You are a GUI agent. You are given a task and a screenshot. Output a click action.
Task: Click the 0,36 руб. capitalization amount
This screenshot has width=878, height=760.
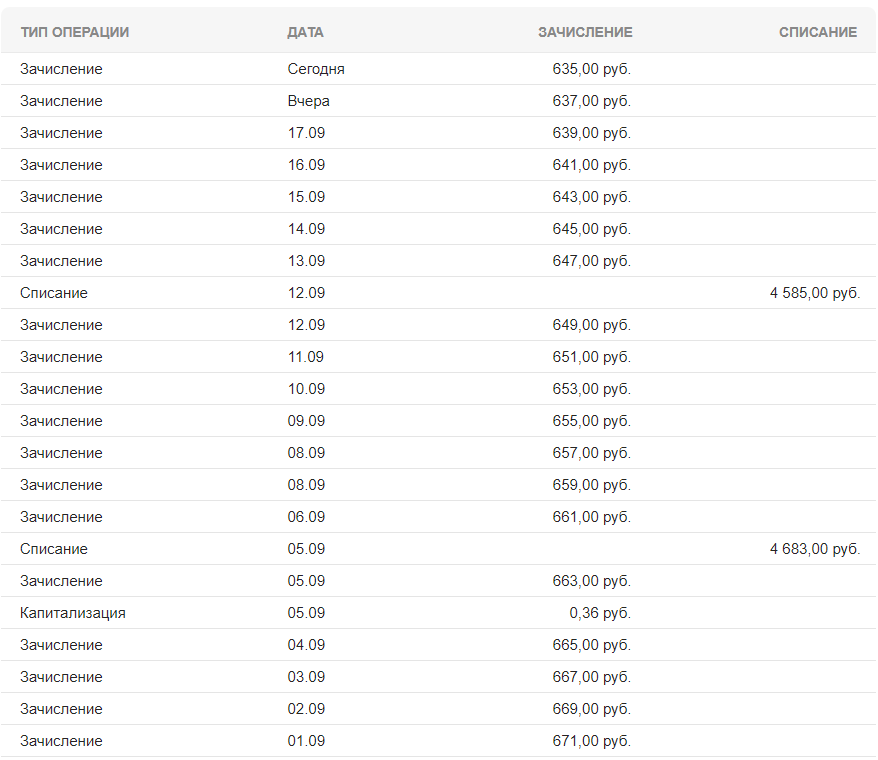(600, 613)
